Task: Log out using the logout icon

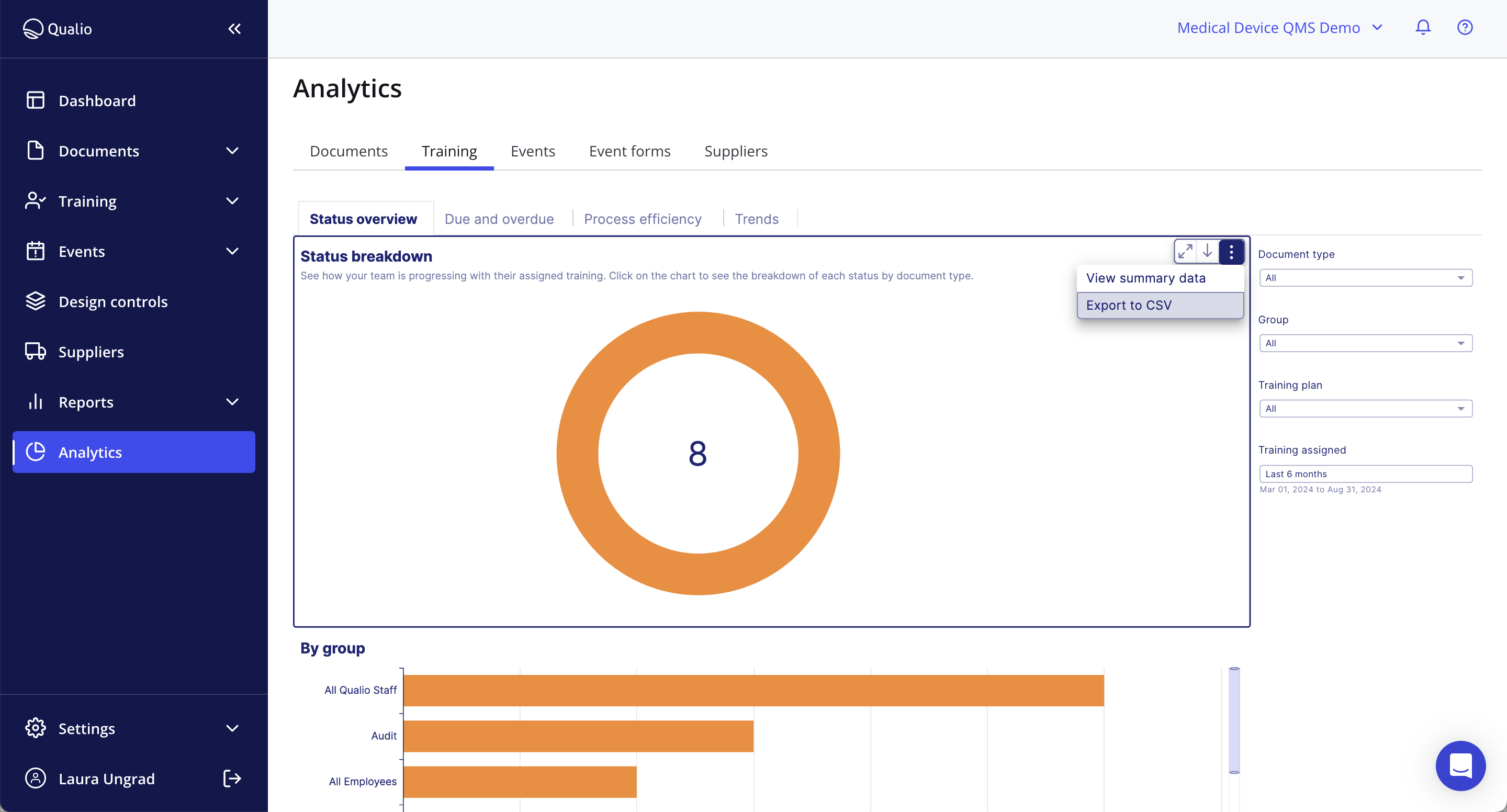Action: [x=231, y=778]
